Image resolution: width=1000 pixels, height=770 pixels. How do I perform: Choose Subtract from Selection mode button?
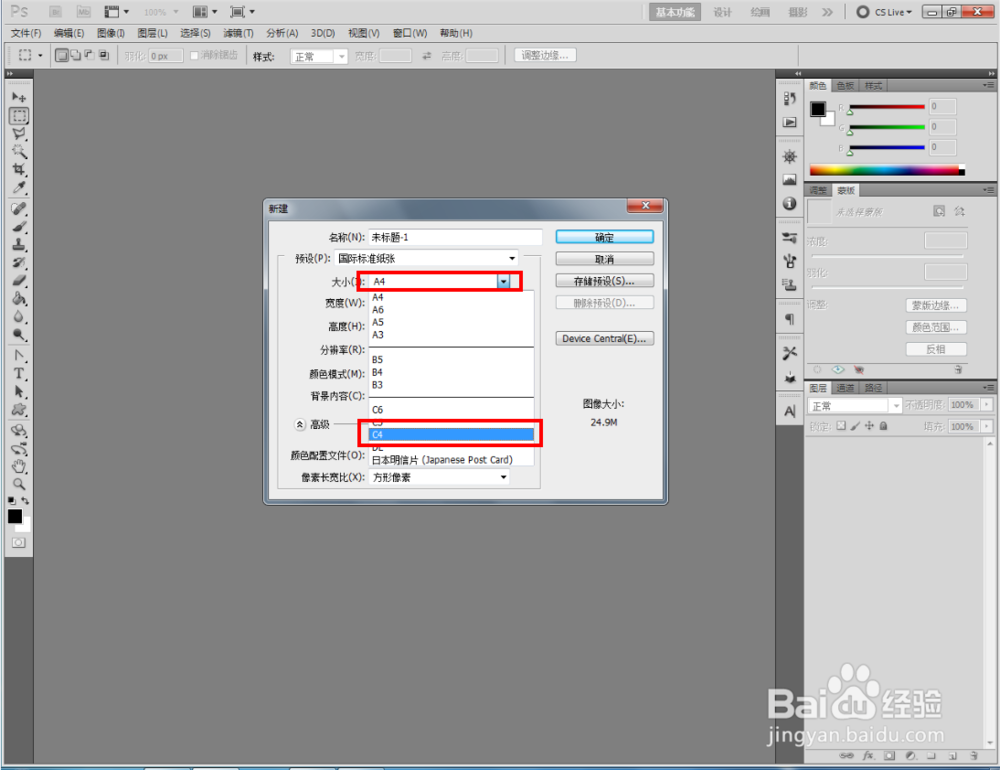coord(89,56)
